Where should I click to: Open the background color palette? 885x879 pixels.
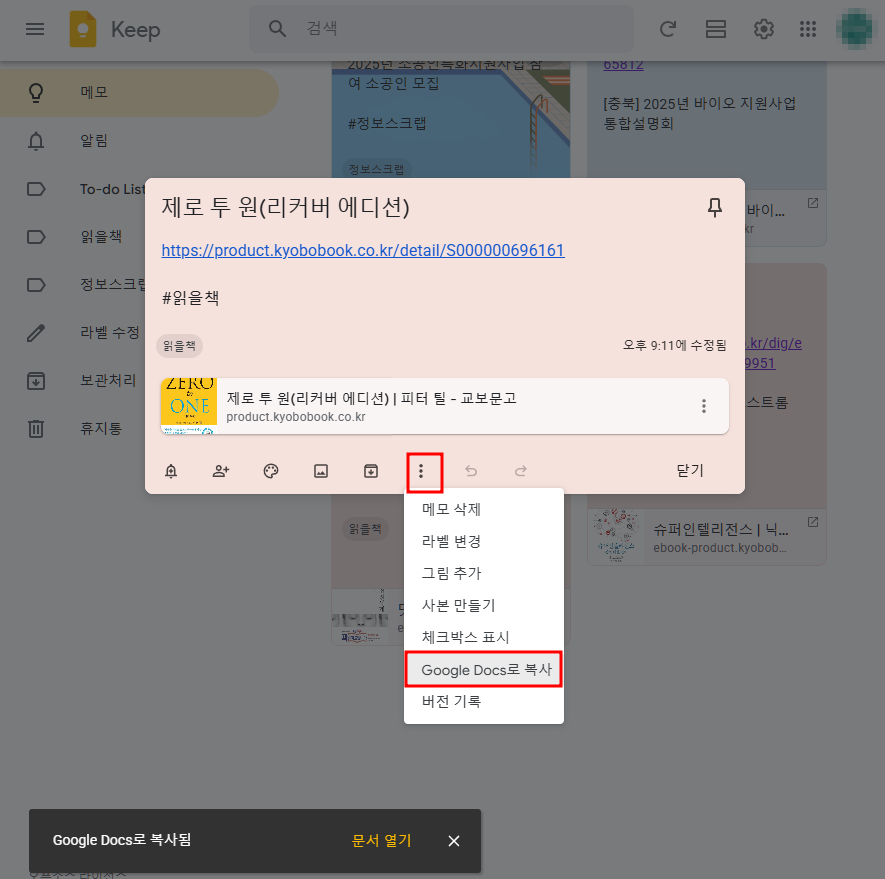[x=271, y=471]
